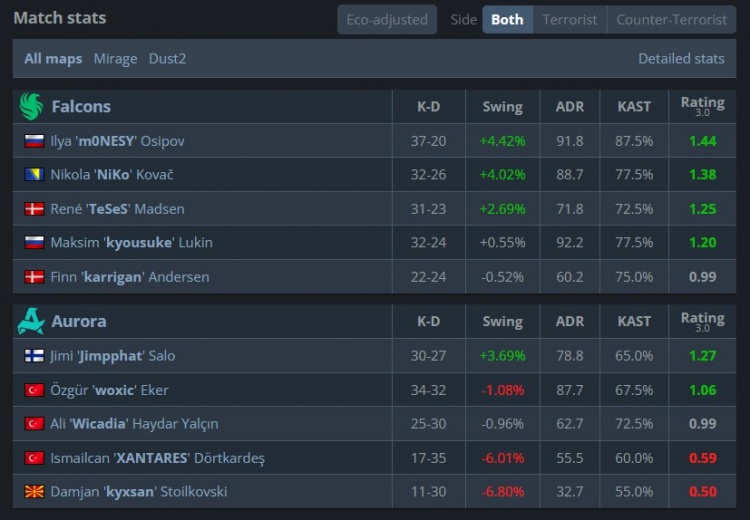
Task: Click the Finnish flag next to Jimpphat
Action: [x=34, y=356]
